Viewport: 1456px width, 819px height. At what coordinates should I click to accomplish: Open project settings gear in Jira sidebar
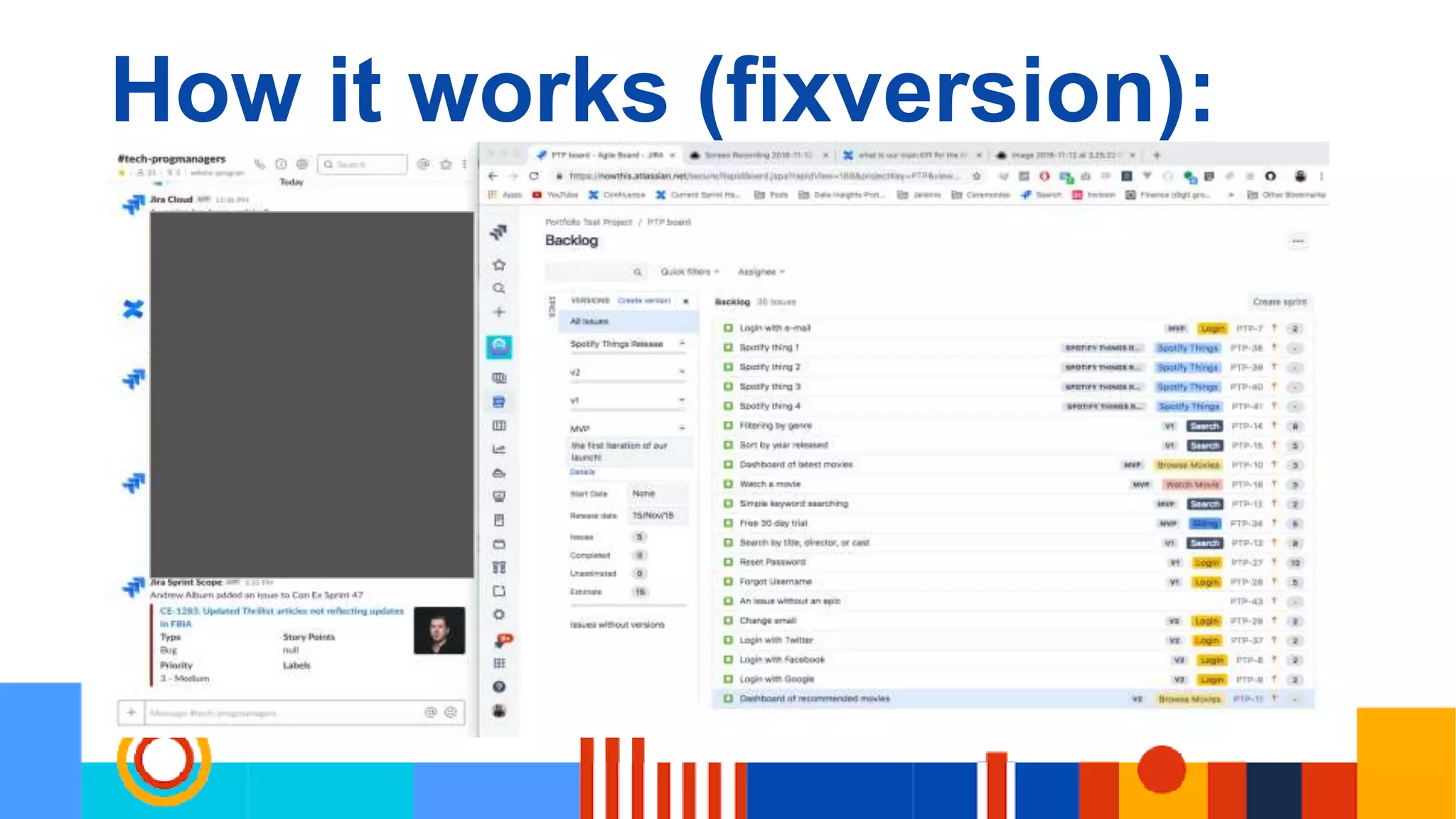pos(499,614)
